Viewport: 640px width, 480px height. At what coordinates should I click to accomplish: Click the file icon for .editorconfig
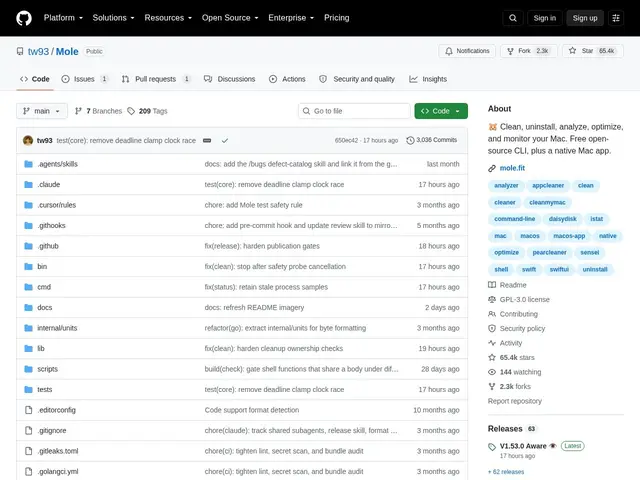click(28, 410)
